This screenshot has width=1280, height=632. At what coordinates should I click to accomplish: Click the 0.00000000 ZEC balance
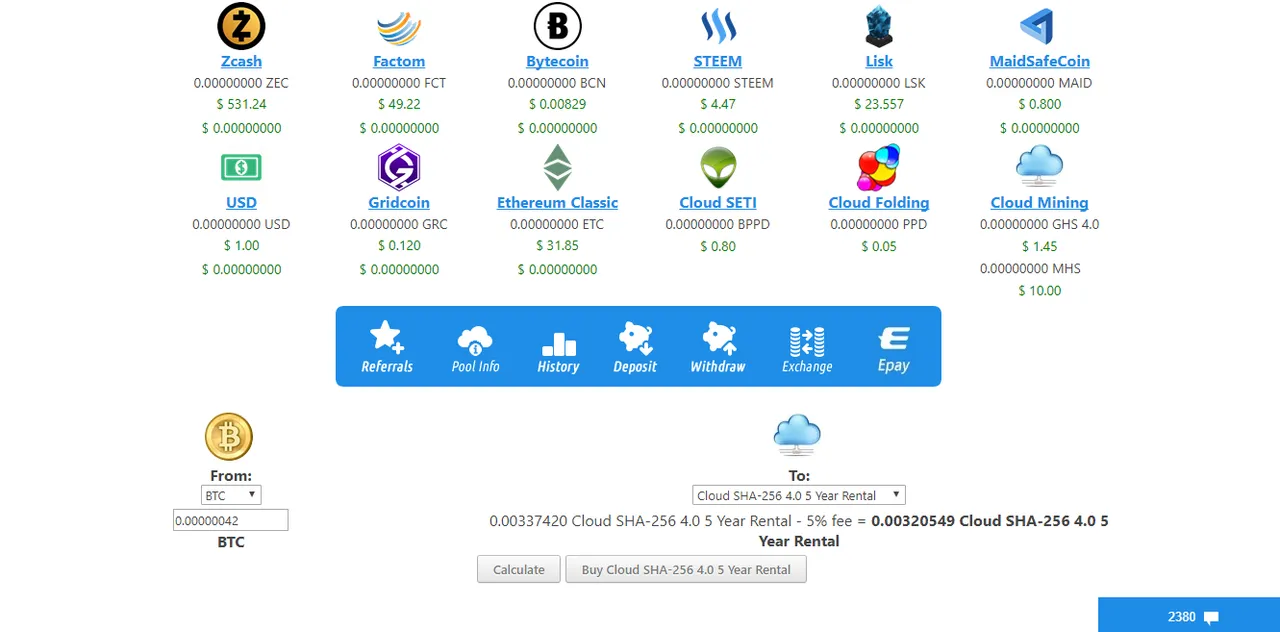coord(241,83)
